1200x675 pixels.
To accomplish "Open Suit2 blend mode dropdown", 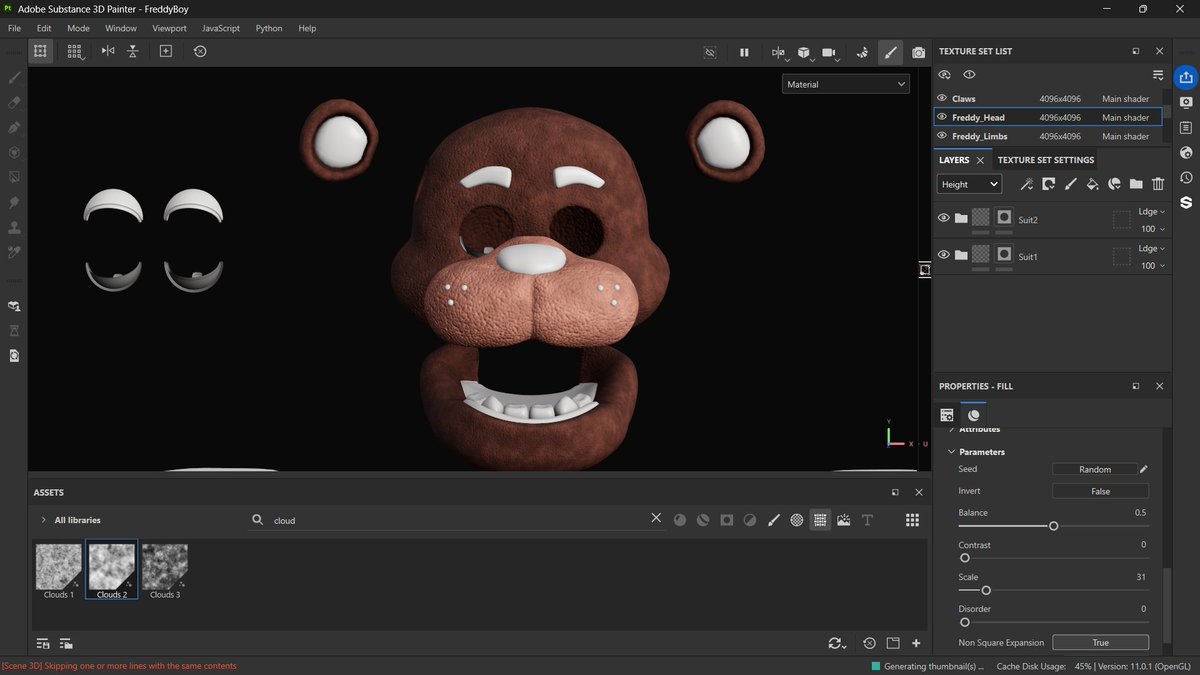I will [x=1150, y=212].
